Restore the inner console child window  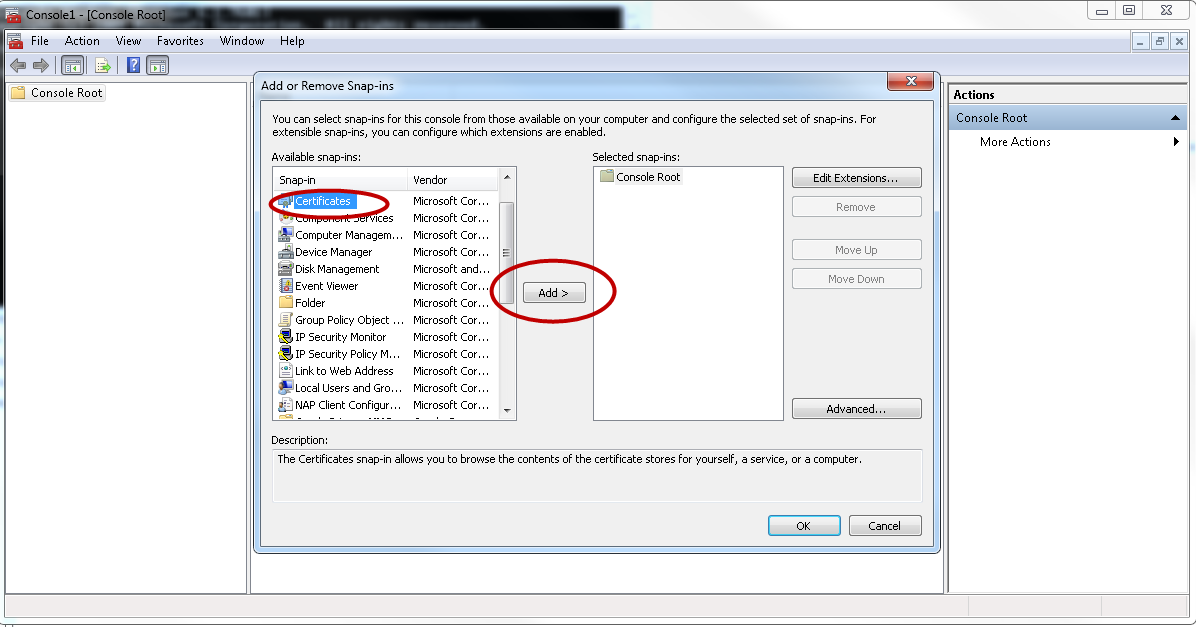pos(1159,42)
